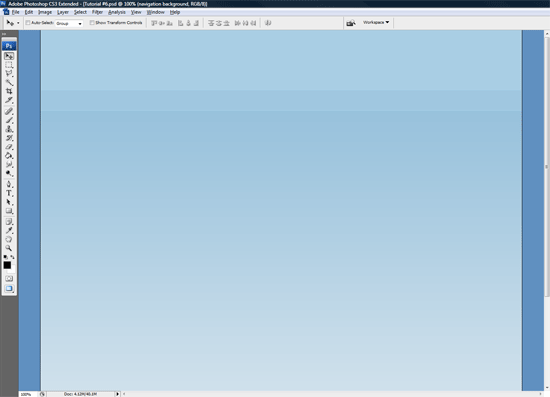Reset default foreground and background colors
Viewport: 550px width, 397px height.
tap(5, 257)
